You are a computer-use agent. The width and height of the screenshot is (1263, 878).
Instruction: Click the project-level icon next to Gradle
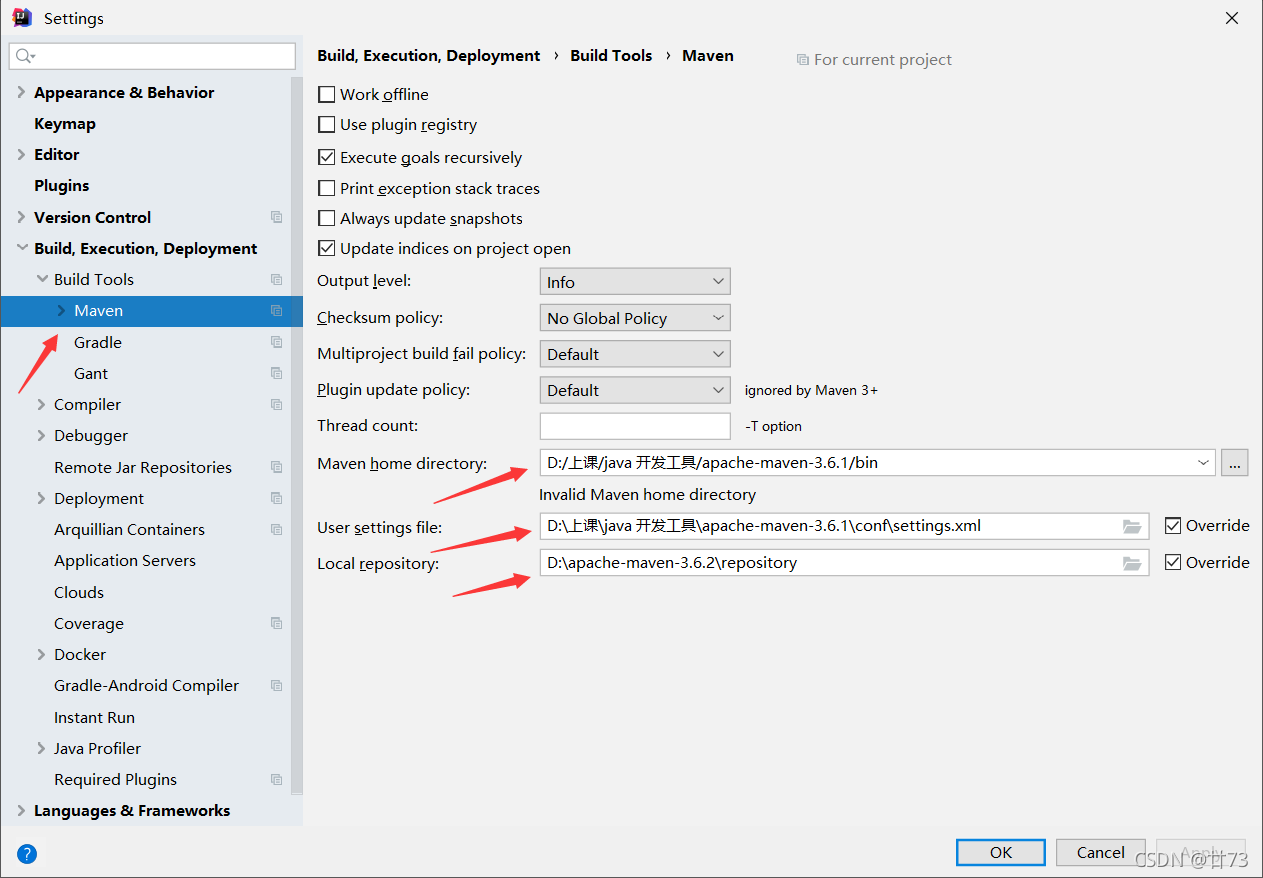coord(277,342)
